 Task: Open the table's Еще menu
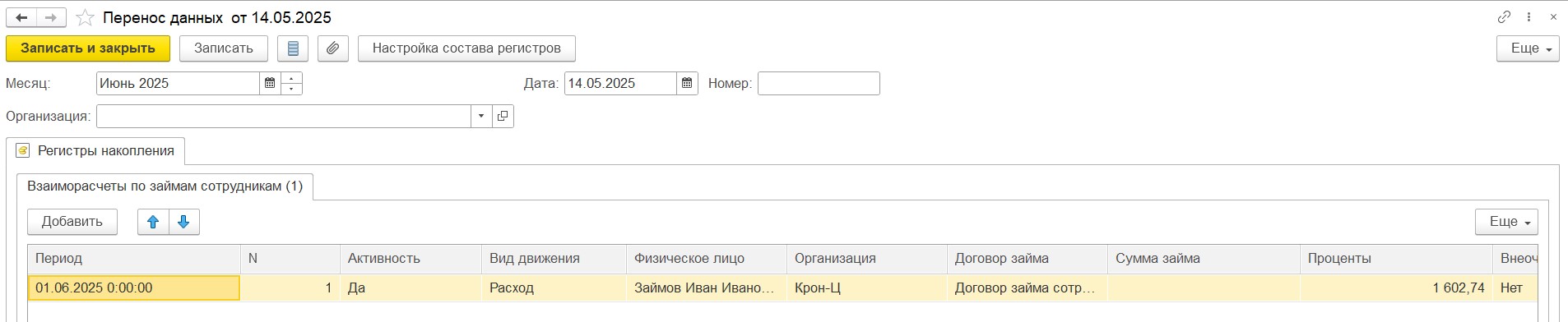pos(1506,222)
